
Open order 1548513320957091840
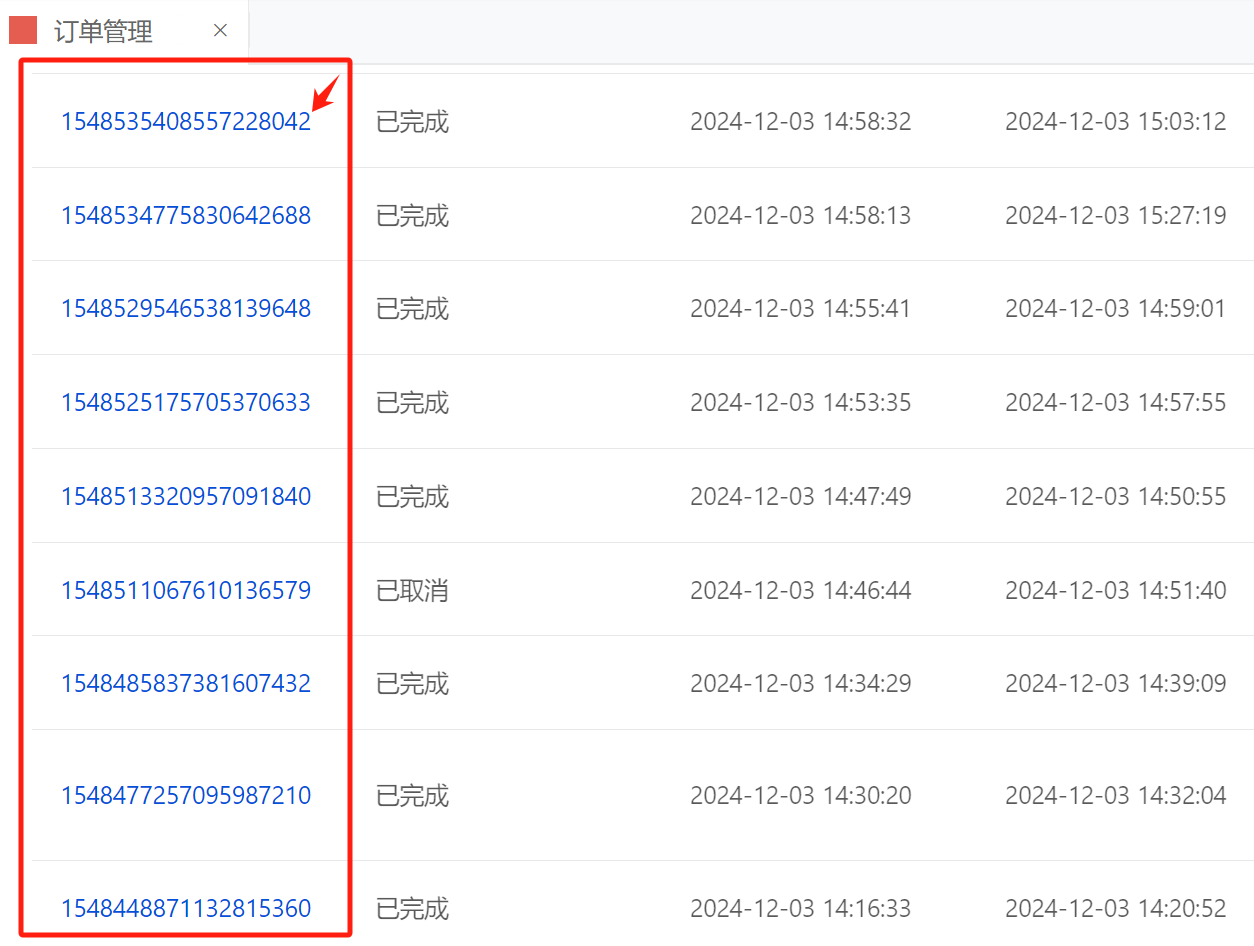[x=186, y=496]
